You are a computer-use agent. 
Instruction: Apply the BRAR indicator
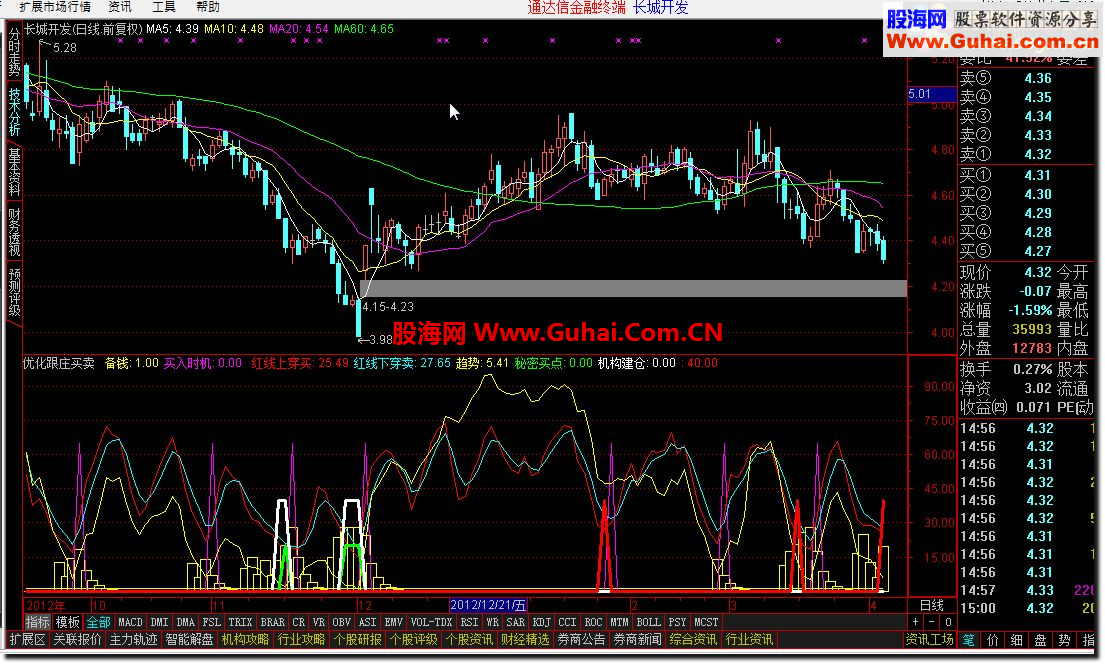[x=273, y=622]
